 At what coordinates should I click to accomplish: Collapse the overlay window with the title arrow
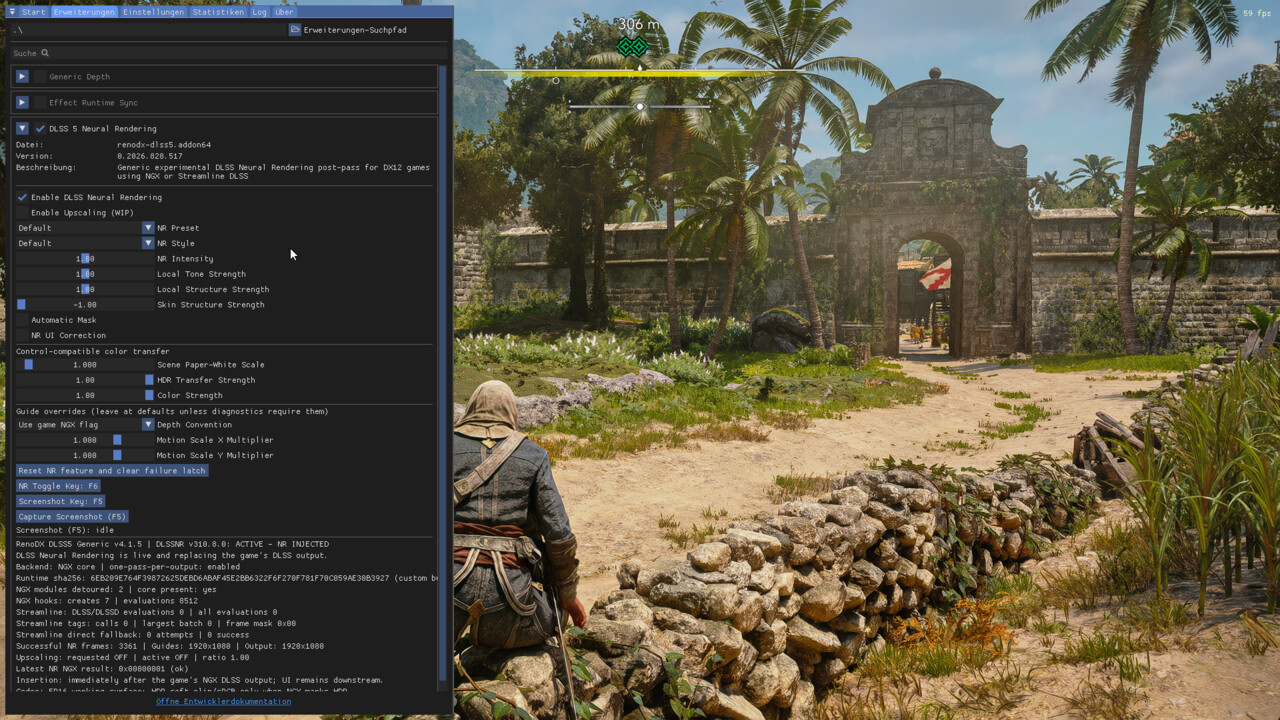[x=11, y=12]
